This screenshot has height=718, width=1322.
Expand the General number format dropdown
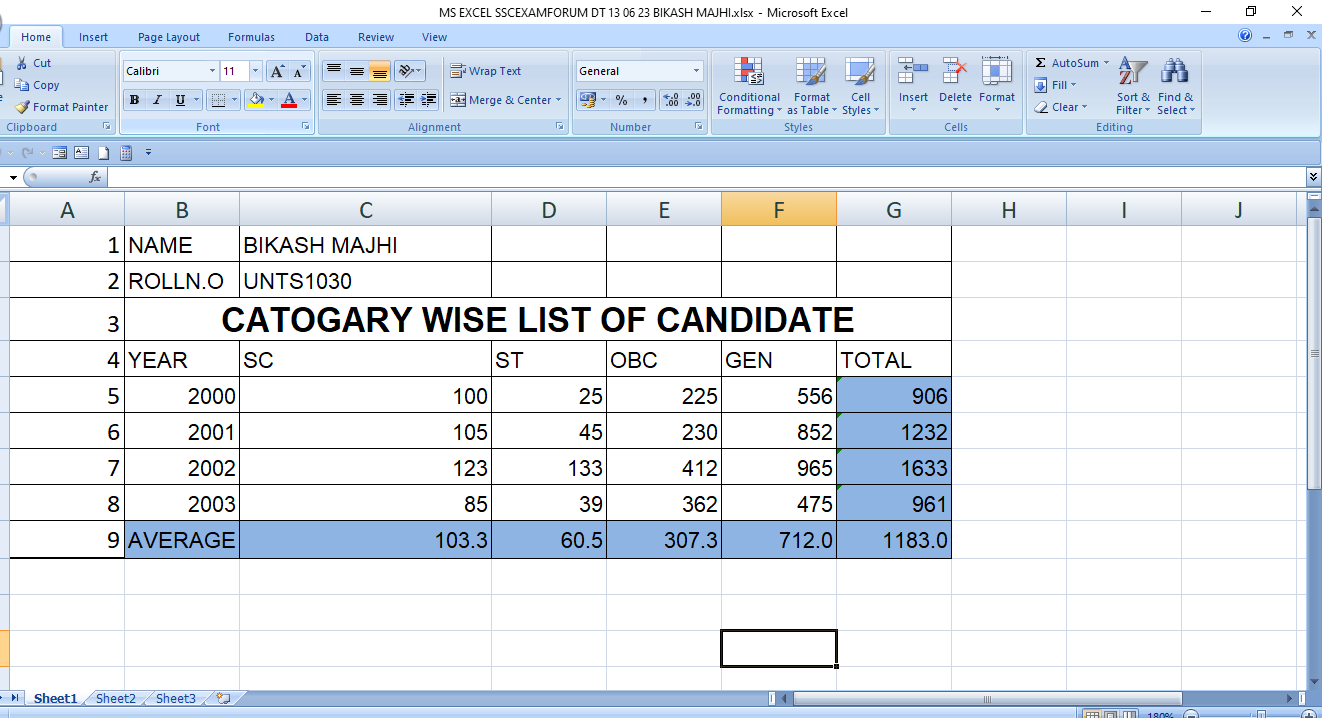pos(696,71)
